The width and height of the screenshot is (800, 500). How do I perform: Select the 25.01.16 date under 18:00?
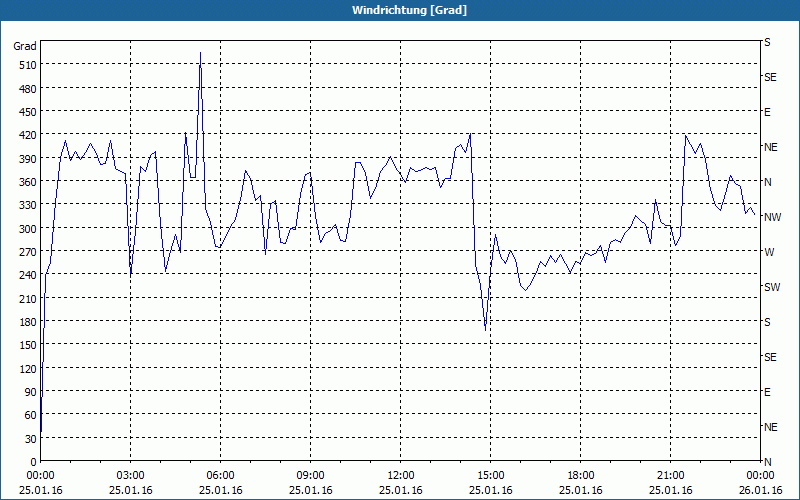[x=581, y=490]
